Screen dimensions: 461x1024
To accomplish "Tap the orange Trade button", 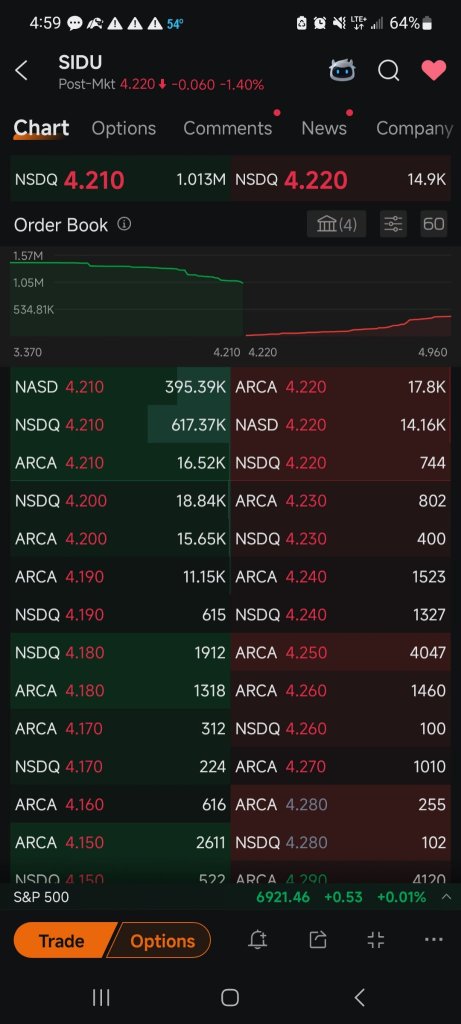I will pyautogui.click(x=61, y=940).
